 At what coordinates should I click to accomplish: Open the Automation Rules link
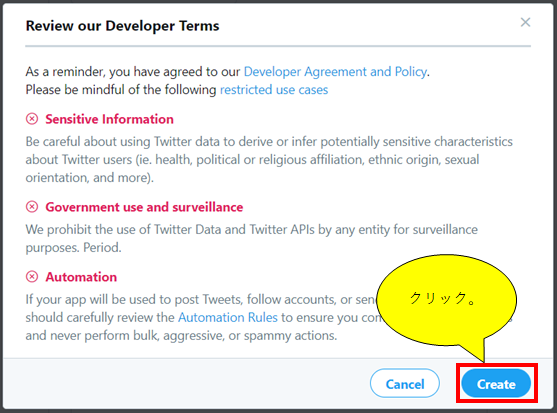[228, 317]
